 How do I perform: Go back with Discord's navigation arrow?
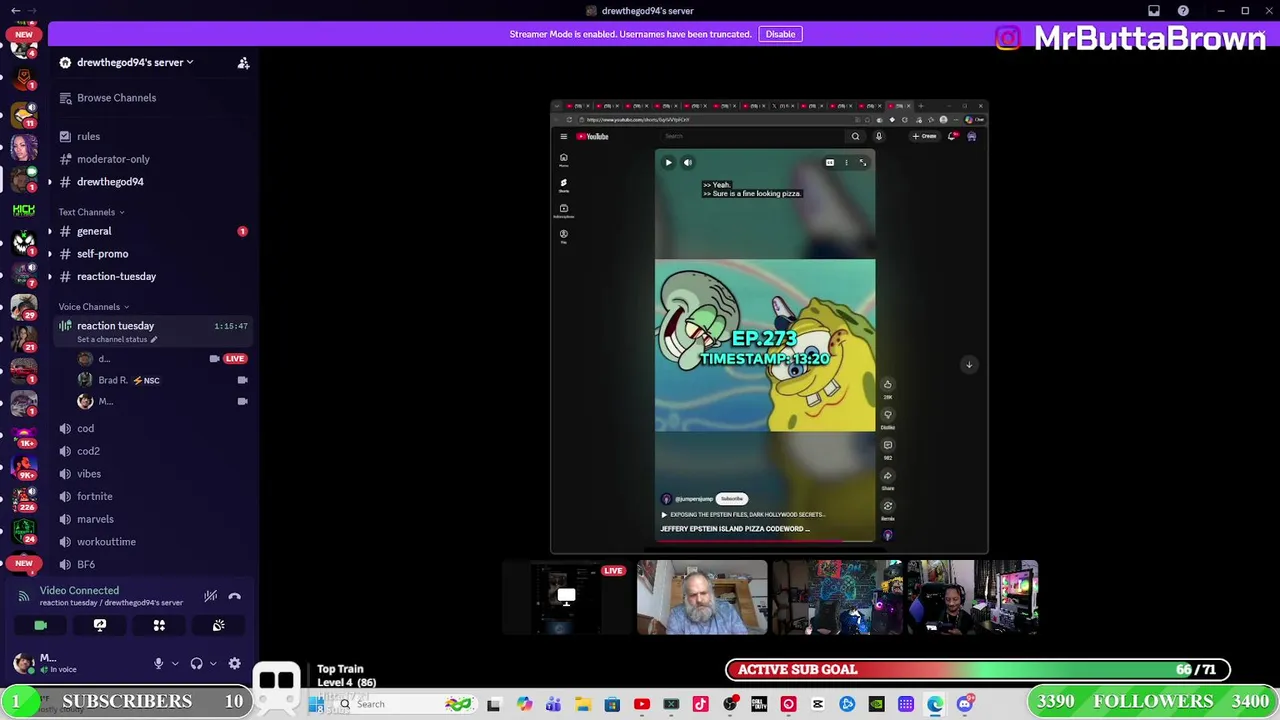15,11
